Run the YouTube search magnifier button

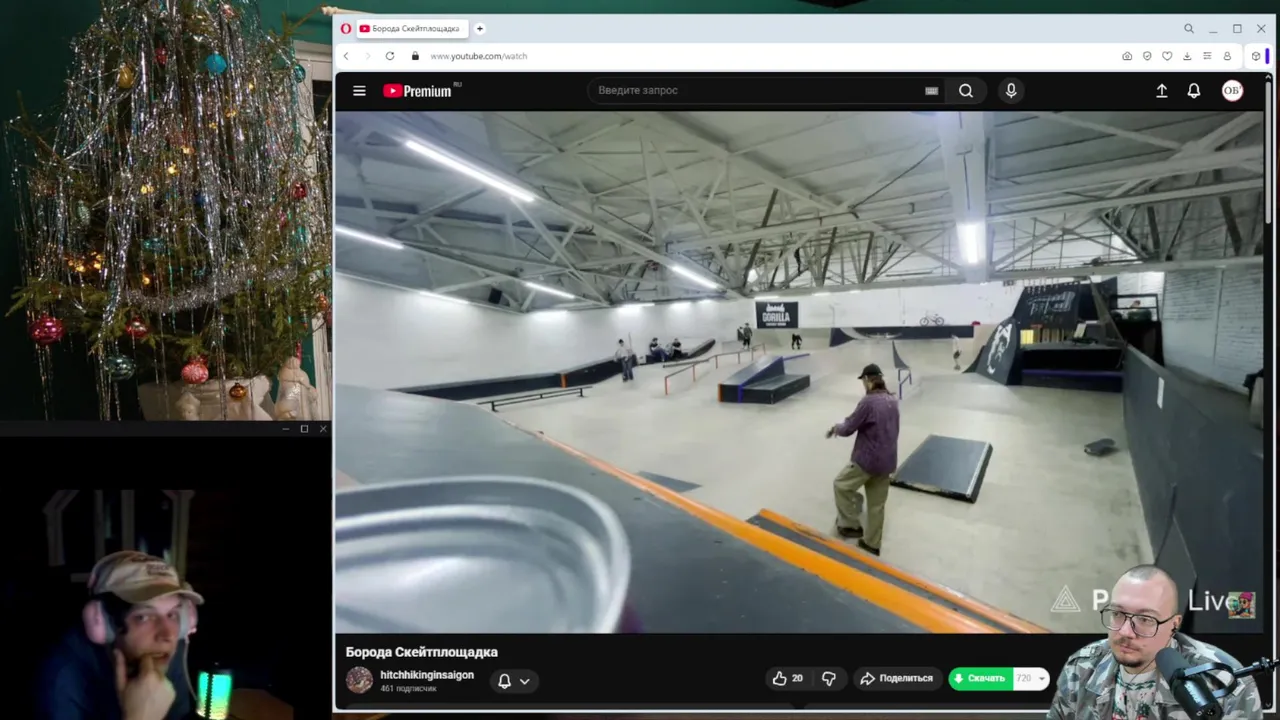(966, 90)
